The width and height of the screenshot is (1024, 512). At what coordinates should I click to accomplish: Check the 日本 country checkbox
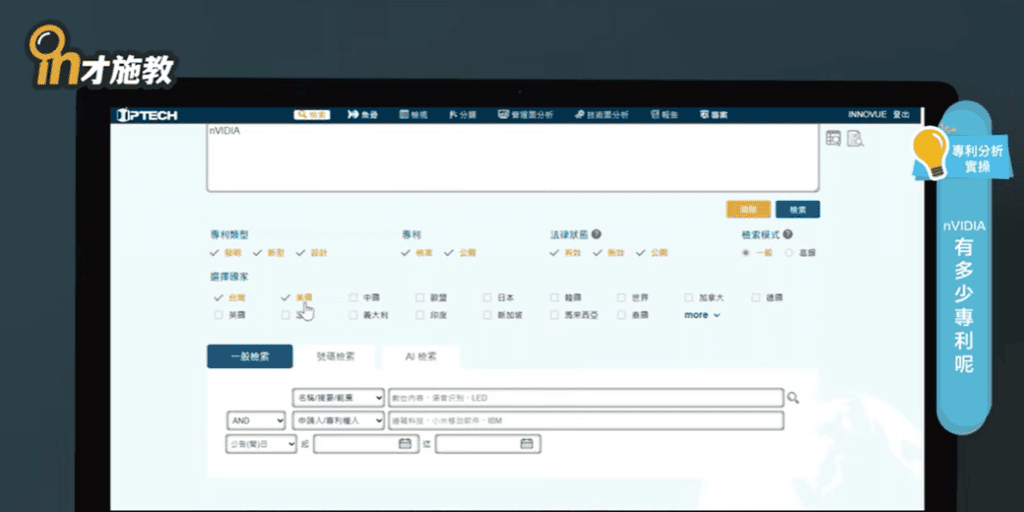click(487, 298)
